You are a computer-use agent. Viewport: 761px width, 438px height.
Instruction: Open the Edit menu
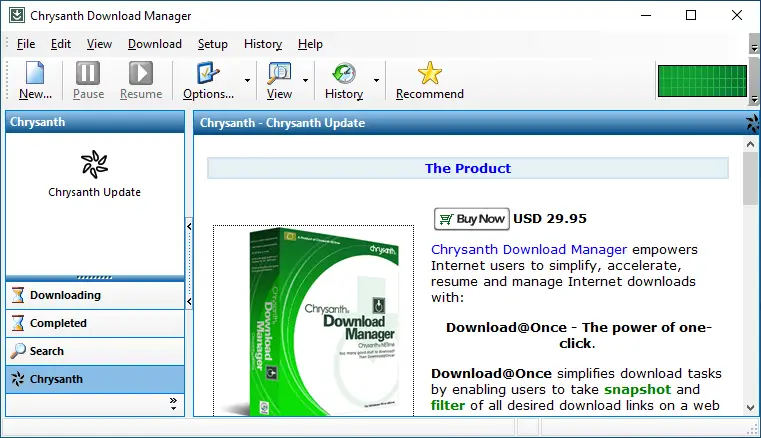click(x=61, y=44)
